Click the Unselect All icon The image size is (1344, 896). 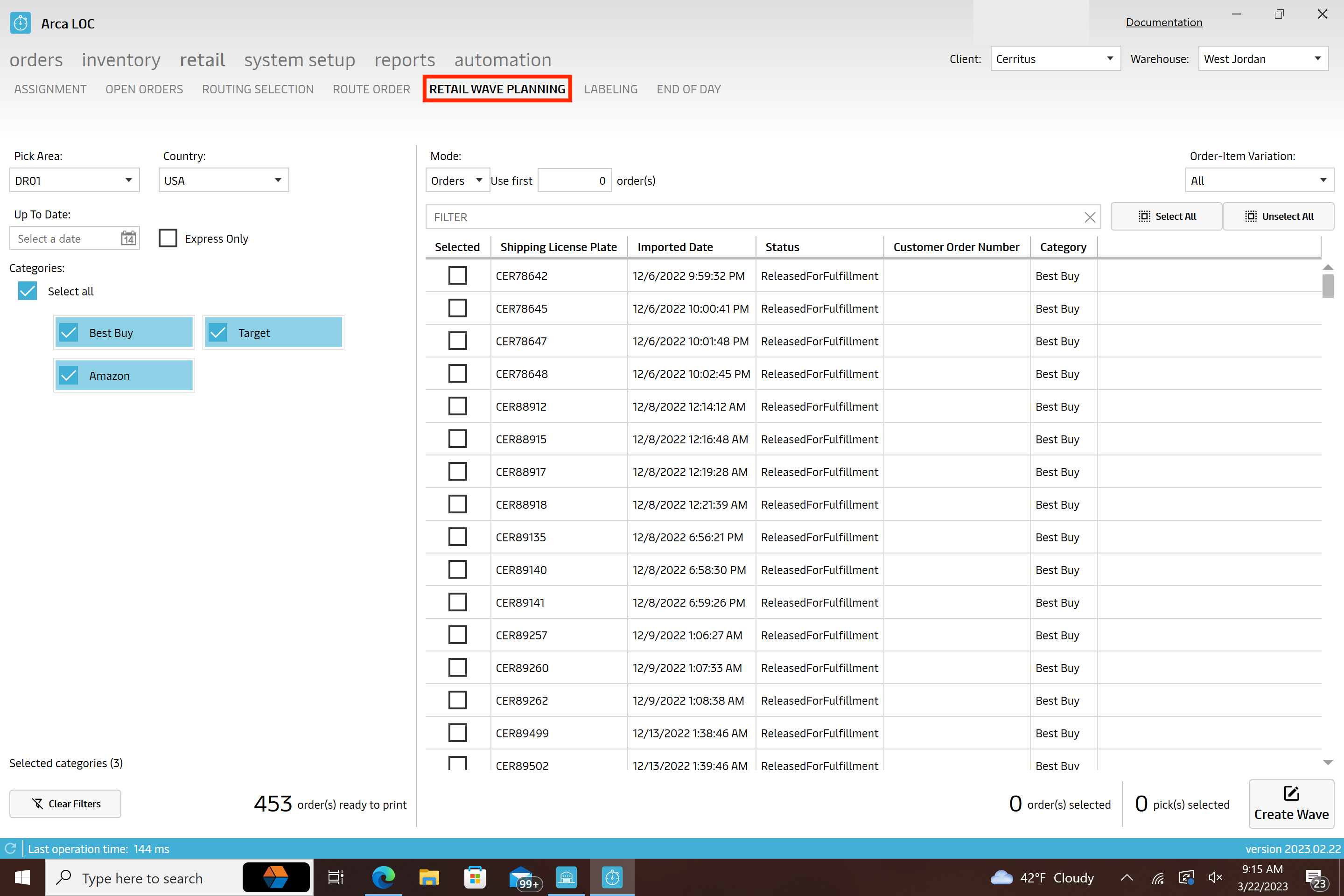(1250, 217)
